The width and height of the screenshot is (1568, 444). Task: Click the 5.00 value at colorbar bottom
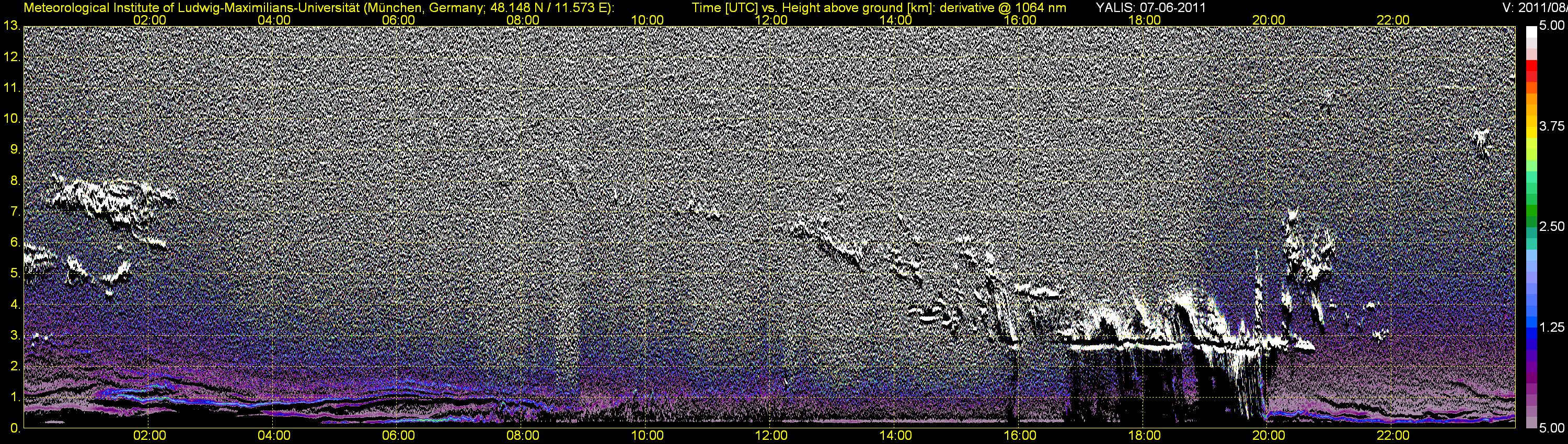click(1552, 429)
